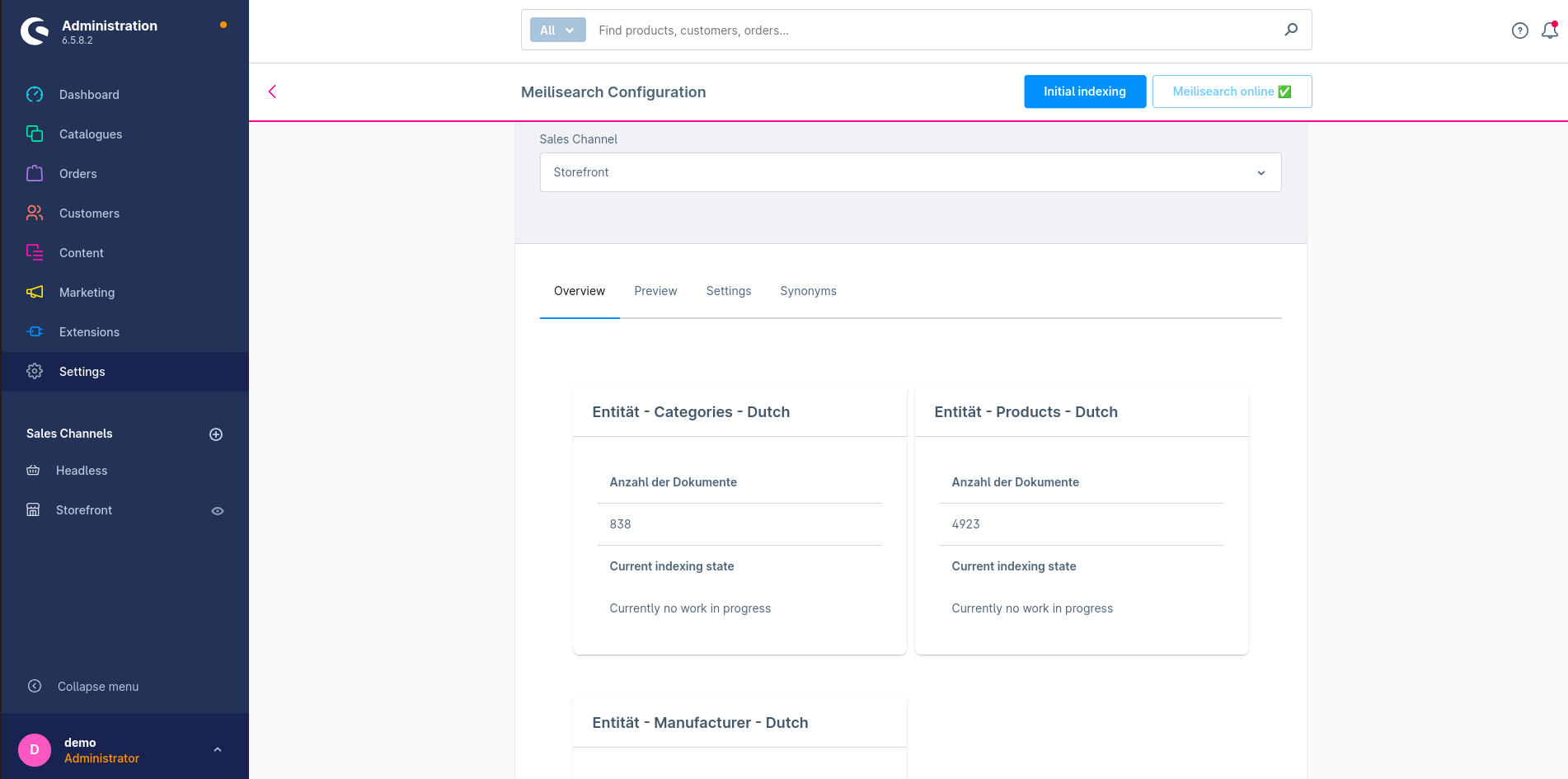Click the Shopware logo icon

35,31
